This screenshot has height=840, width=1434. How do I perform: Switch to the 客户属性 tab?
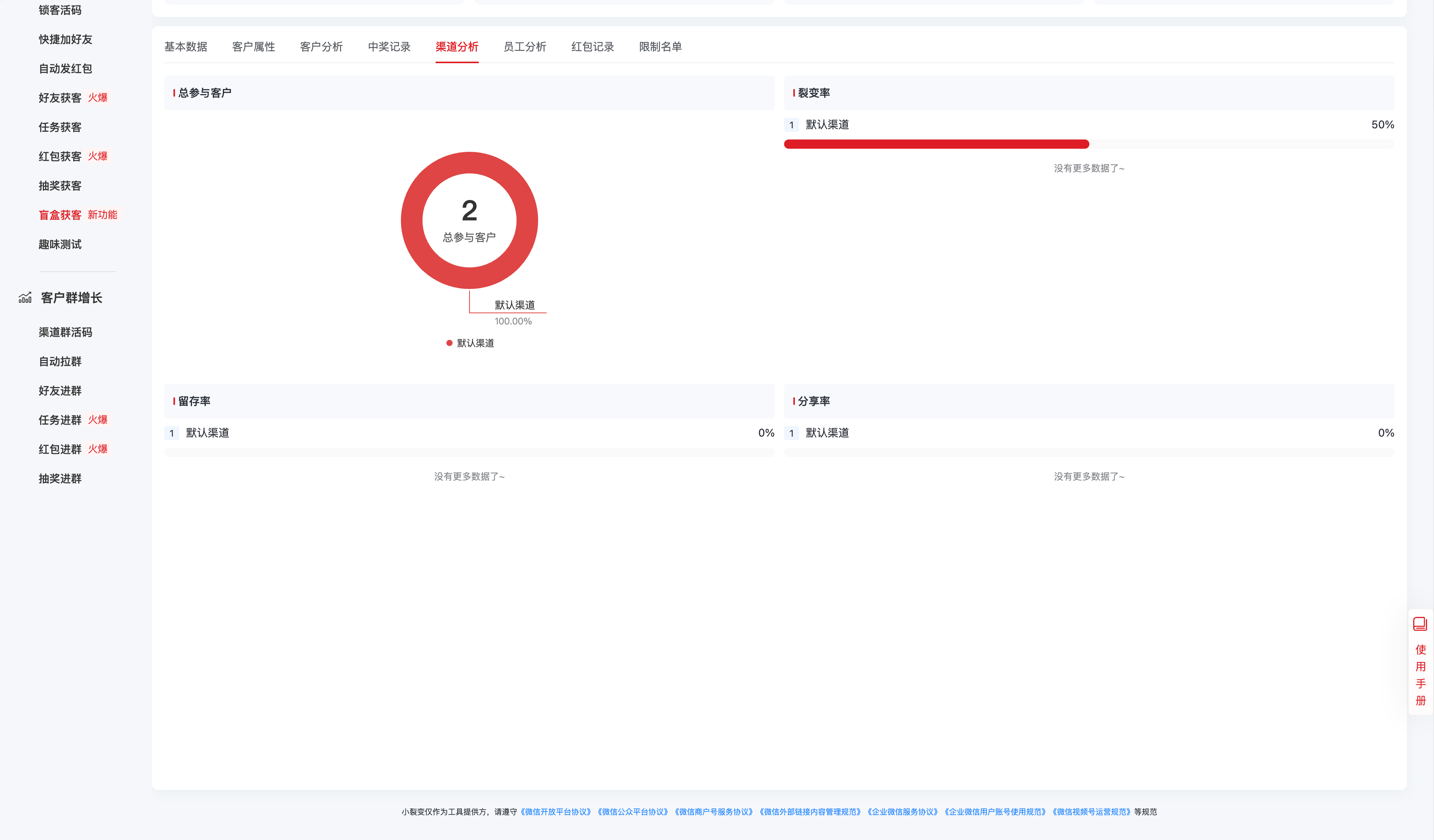point(253,47)
